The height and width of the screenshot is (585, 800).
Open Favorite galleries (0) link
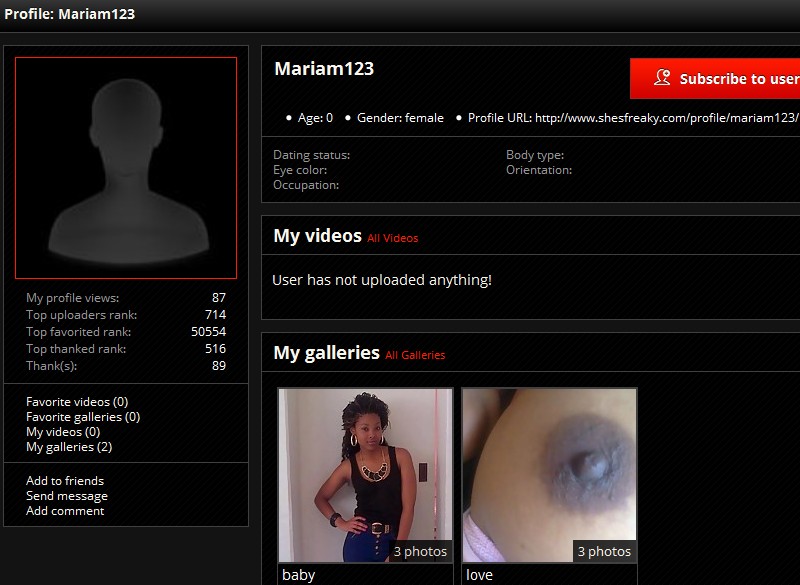[83, 417]
